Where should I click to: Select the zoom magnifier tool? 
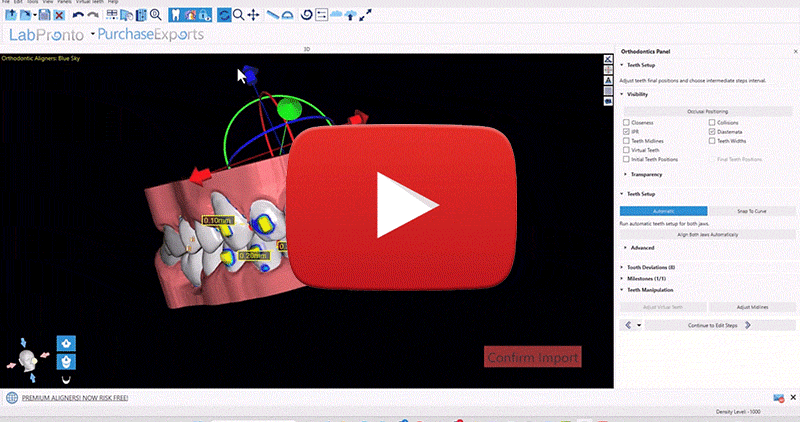tap(238, 15)
